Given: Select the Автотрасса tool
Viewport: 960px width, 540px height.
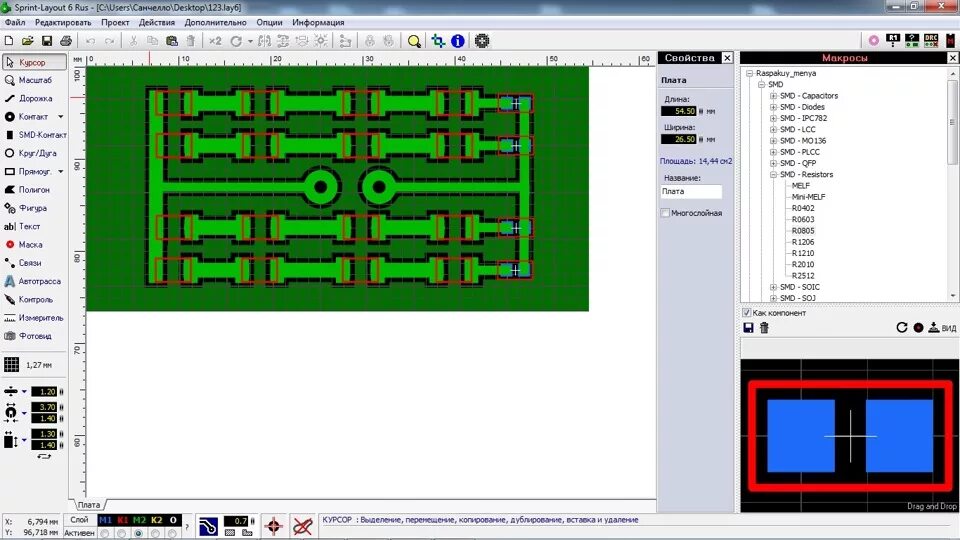Looking at the screenshot, I should tap(34, 281).
